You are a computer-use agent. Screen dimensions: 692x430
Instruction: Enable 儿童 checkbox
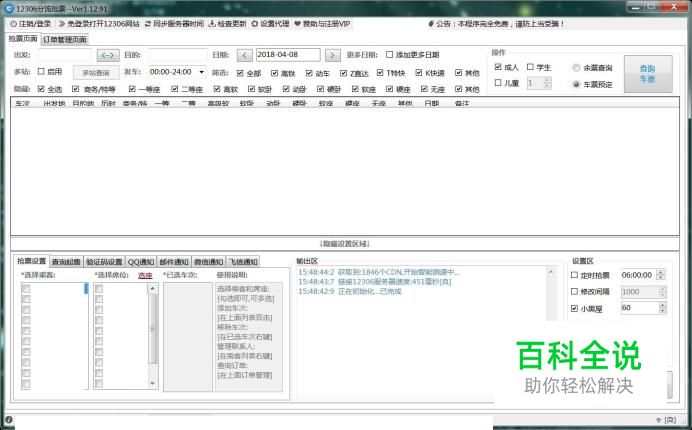point(498,83)
